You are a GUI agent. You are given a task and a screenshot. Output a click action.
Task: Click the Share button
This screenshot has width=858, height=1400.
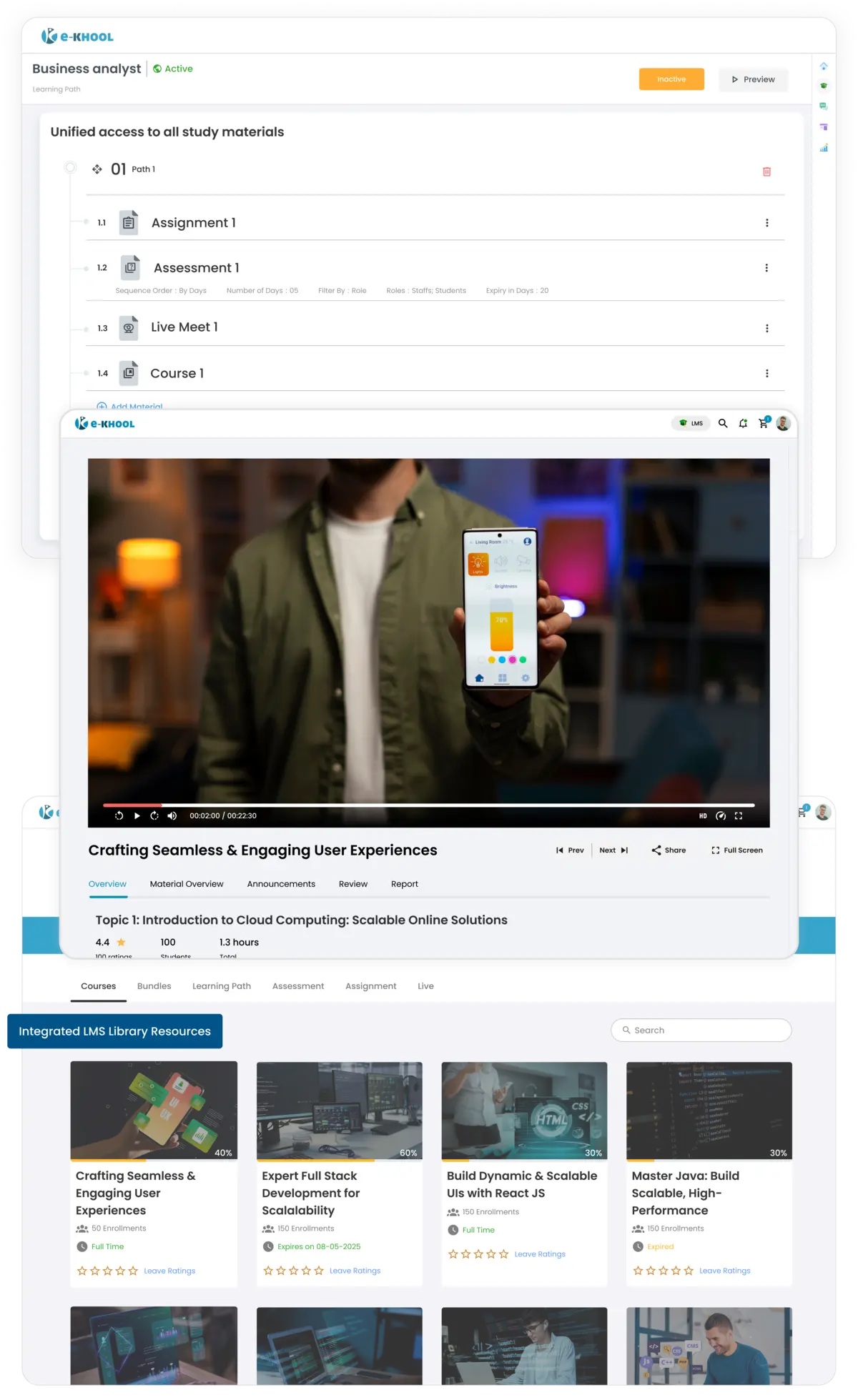669,850
